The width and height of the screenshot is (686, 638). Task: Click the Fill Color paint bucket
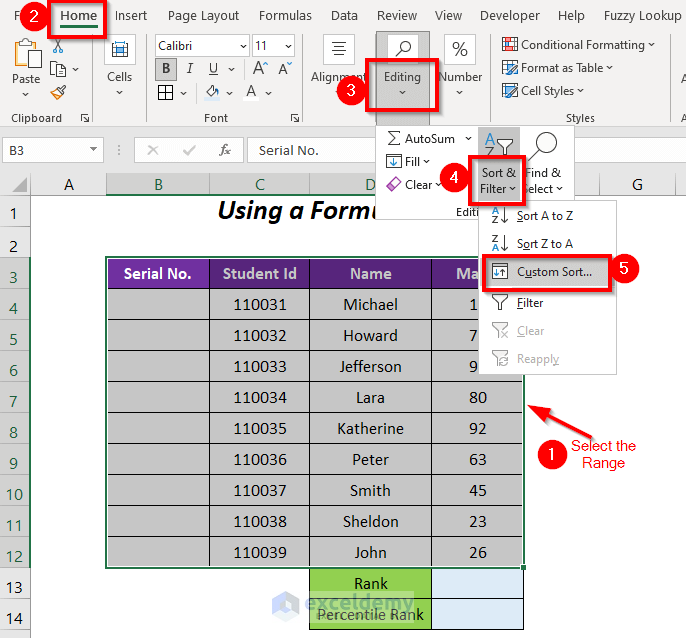pos(213,92)
